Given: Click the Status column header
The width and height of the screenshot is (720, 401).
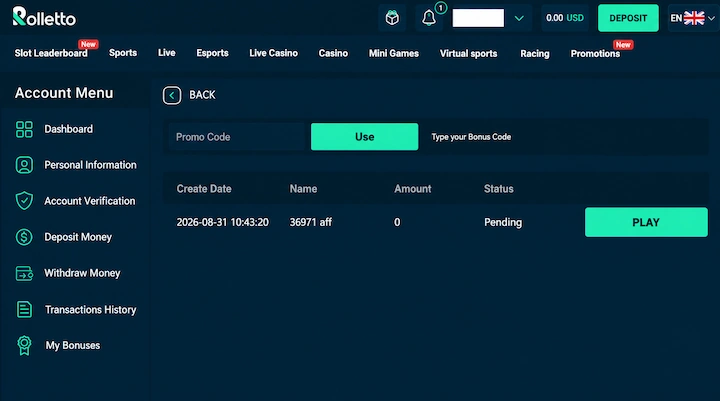Looking at the screenshot, I should [x=499, y=189].
